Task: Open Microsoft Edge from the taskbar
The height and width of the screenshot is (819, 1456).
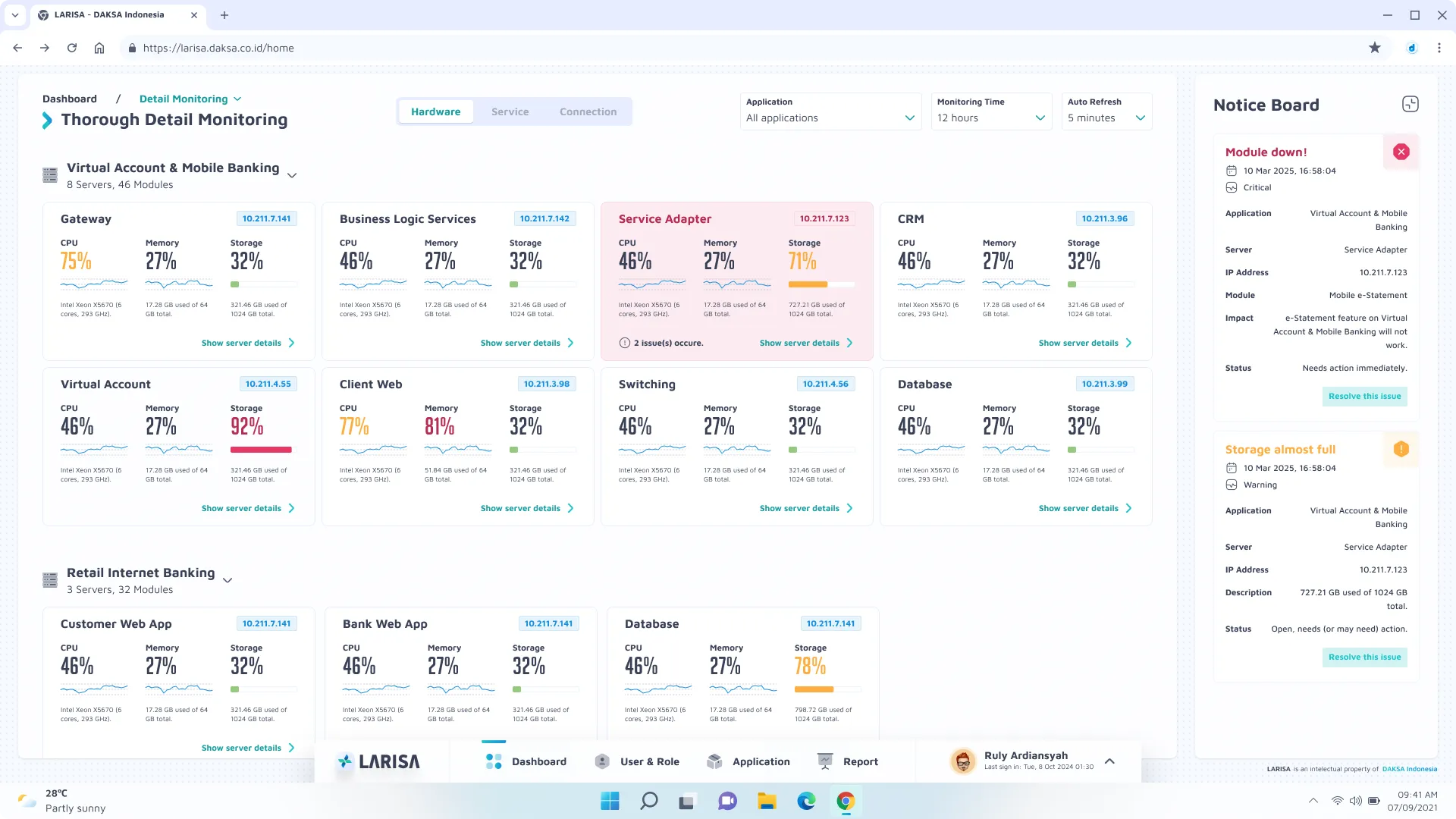Action: pos(806,801)
